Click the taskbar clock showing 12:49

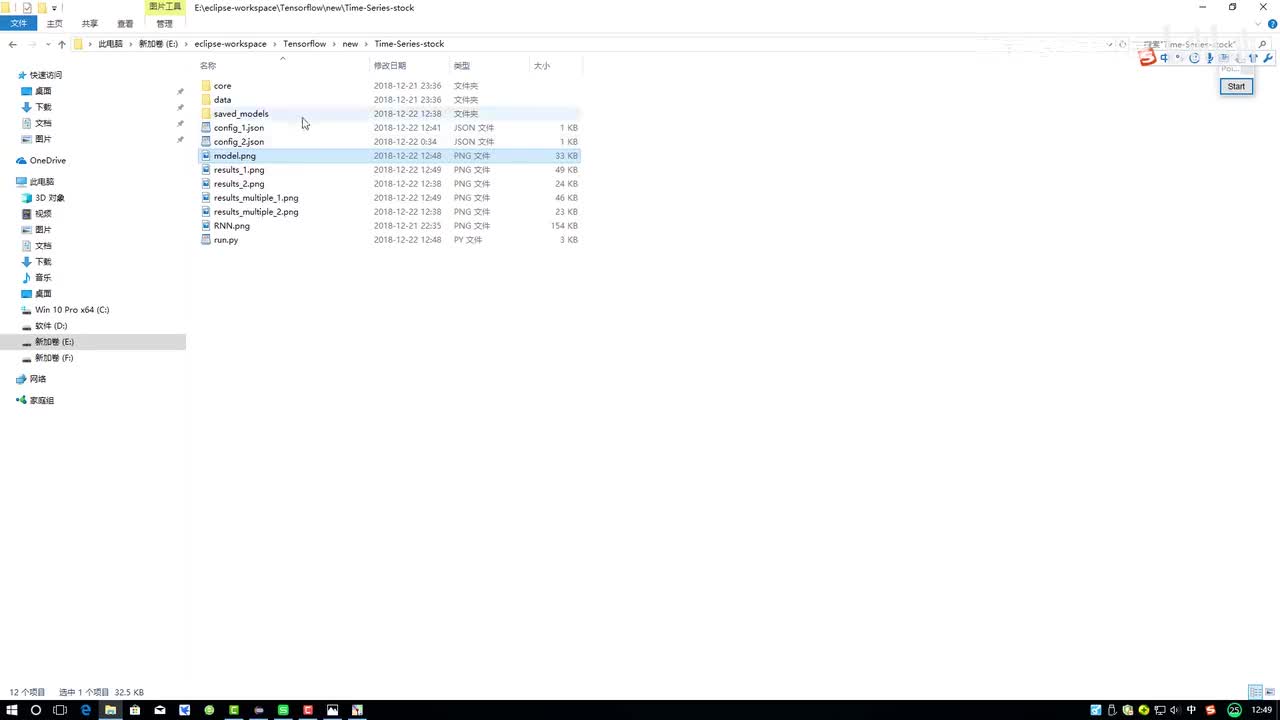tap(1262, 710)
